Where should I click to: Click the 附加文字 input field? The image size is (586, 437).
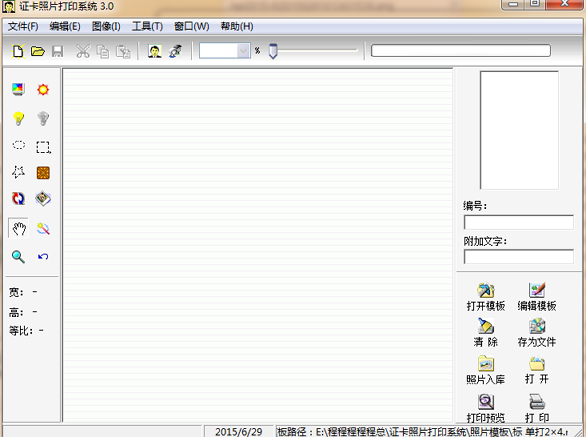[519, 257]
